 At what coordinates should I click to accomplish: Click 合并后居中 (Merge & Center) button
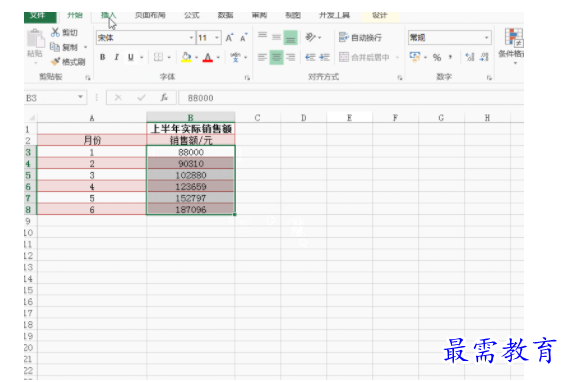[x=365, y=57]
